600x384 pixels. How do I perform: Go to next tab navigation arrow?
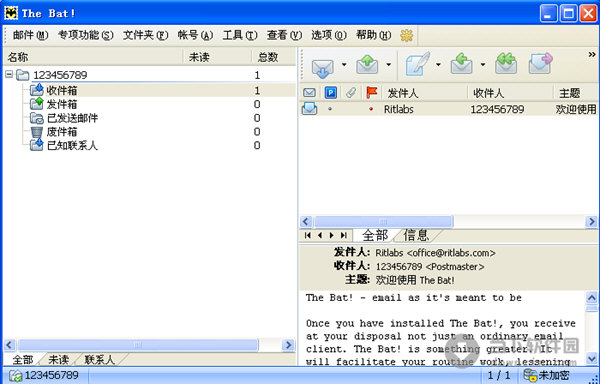tap(331, 235)
